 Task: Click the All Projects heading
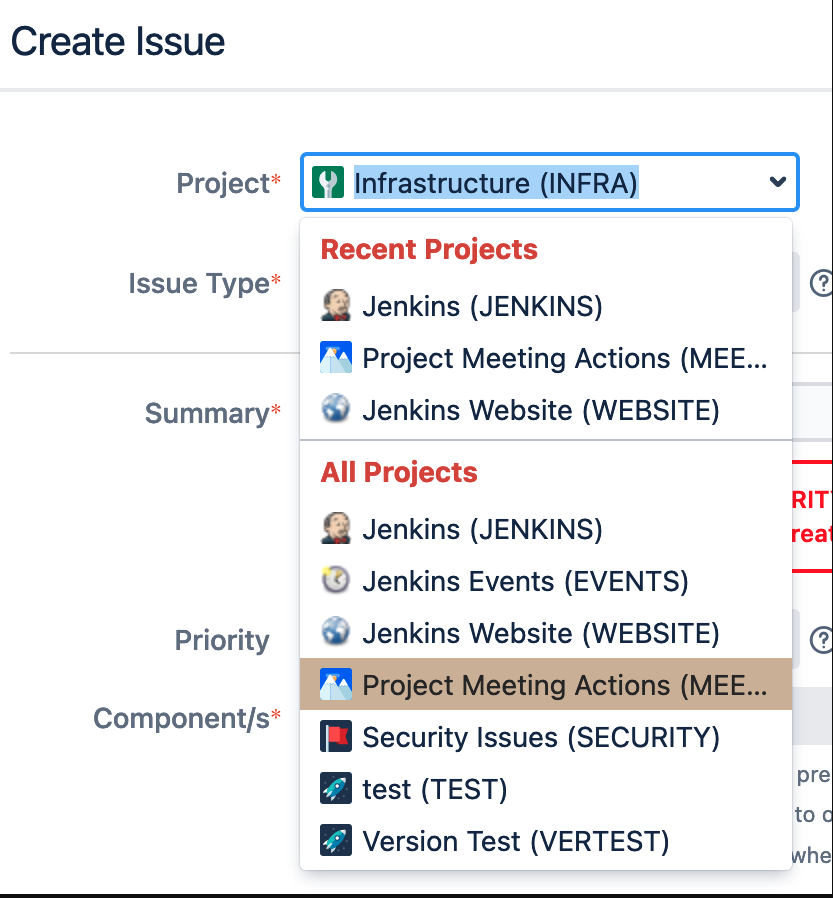399,472
